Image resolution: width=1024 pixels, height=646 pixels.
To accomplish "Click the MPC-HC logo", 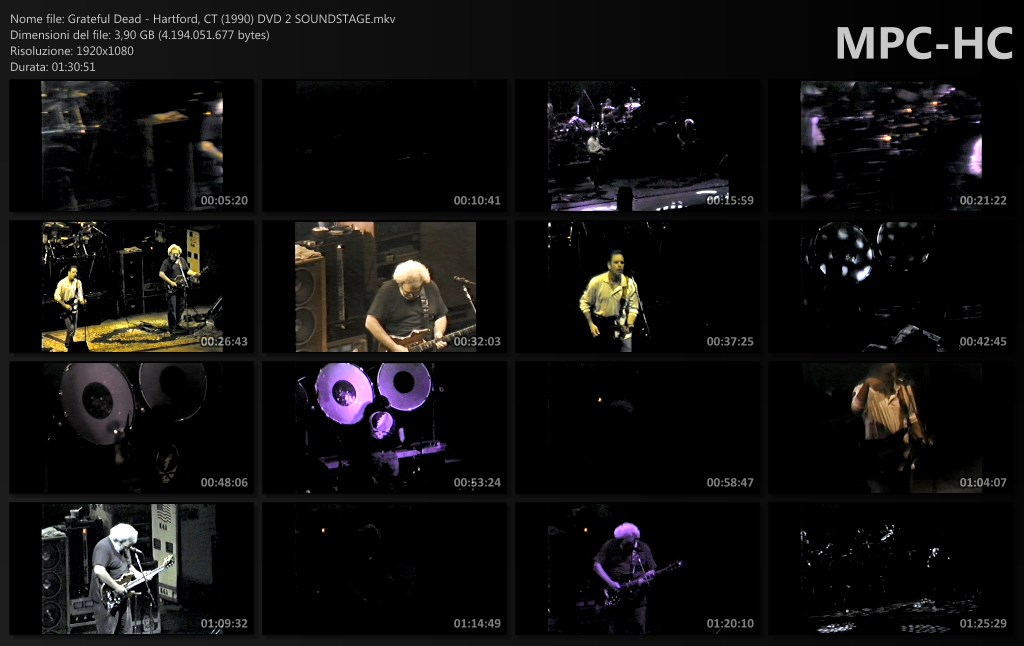I will pos(923,43).
